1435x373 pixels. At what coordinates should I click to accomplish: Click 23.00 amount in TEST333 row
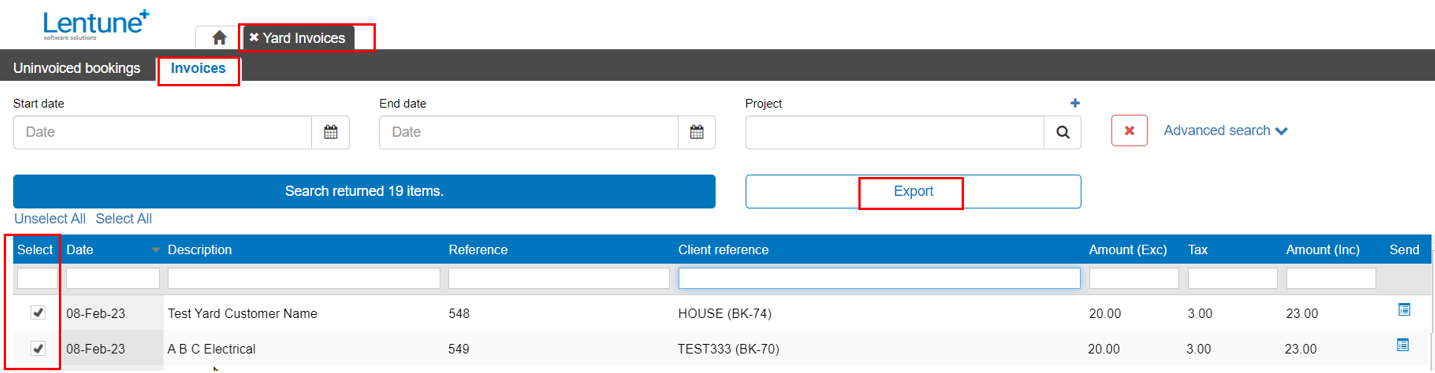click(1300, 349)
